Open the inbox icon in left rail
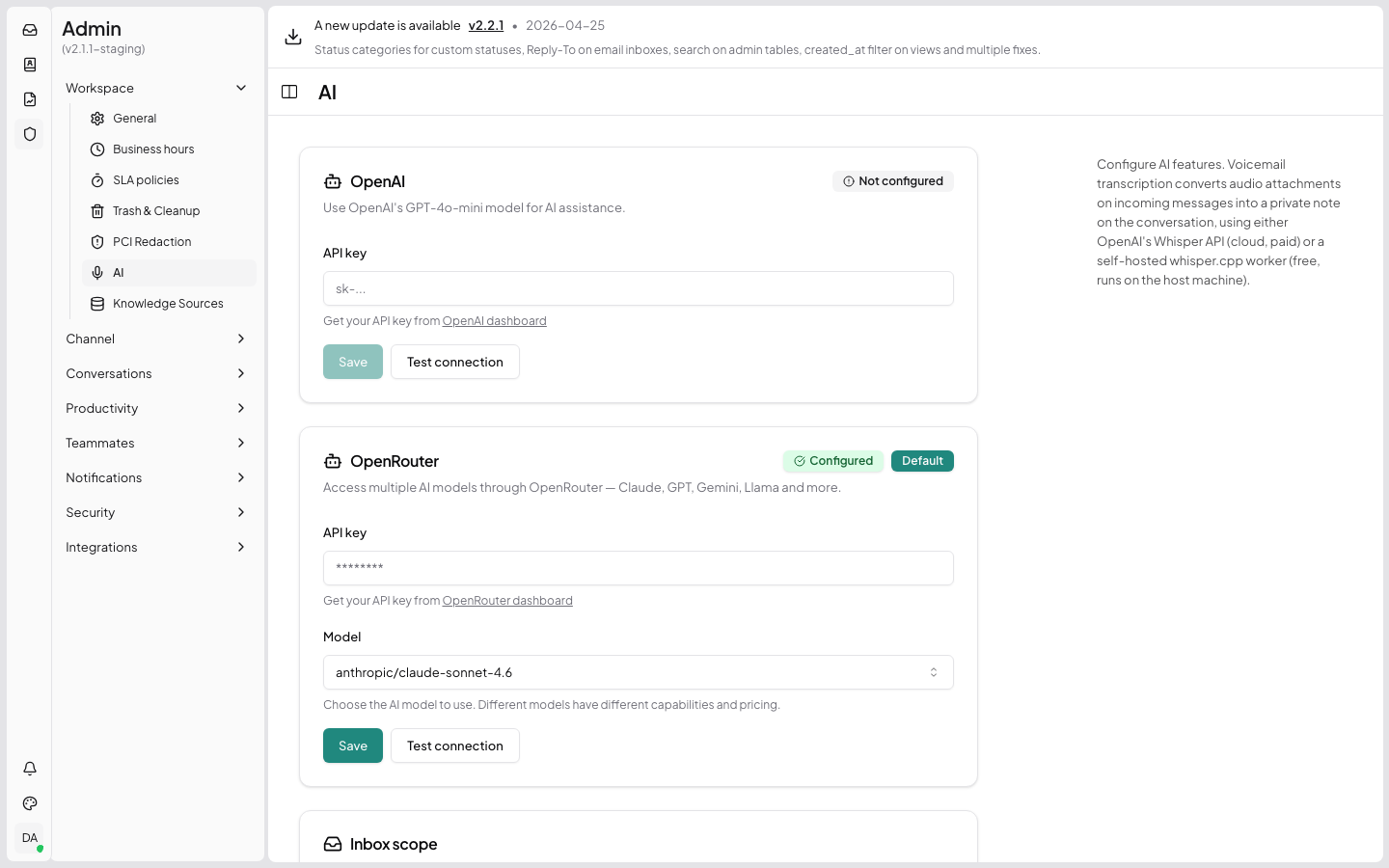This screenshot has width=1389, height=868. [x=30, y=30]
